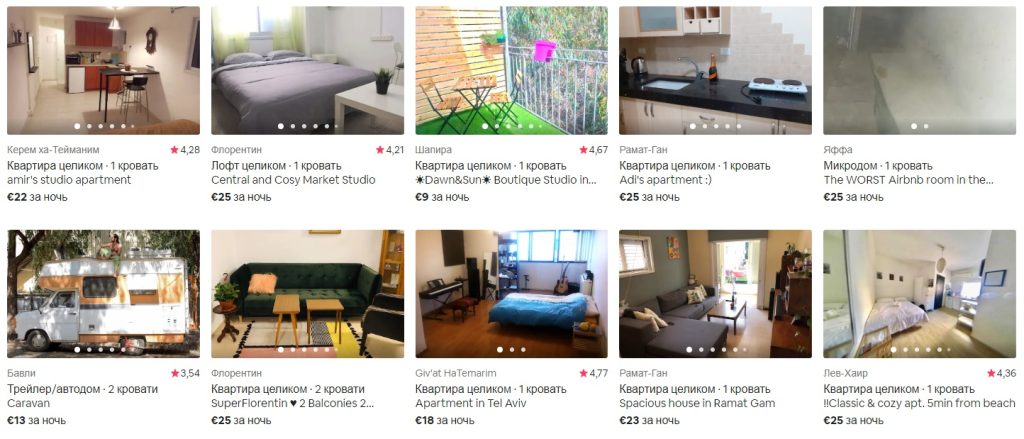Click the star rating 4,28 on amir's studio
Viewport: 1024px width, 439px height.
point(185,150)
